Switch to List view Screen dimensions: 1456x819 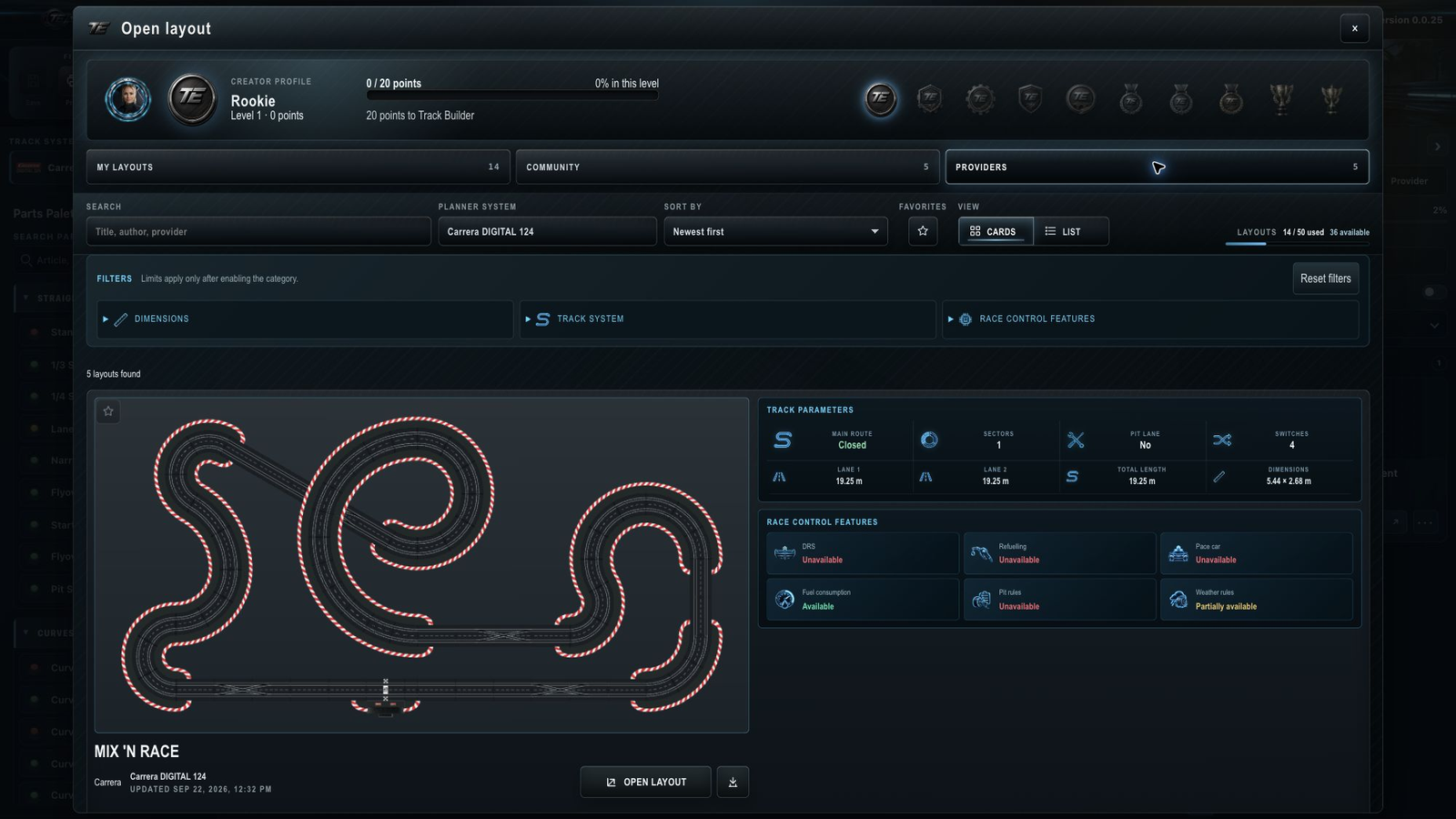coord(1071,231)
